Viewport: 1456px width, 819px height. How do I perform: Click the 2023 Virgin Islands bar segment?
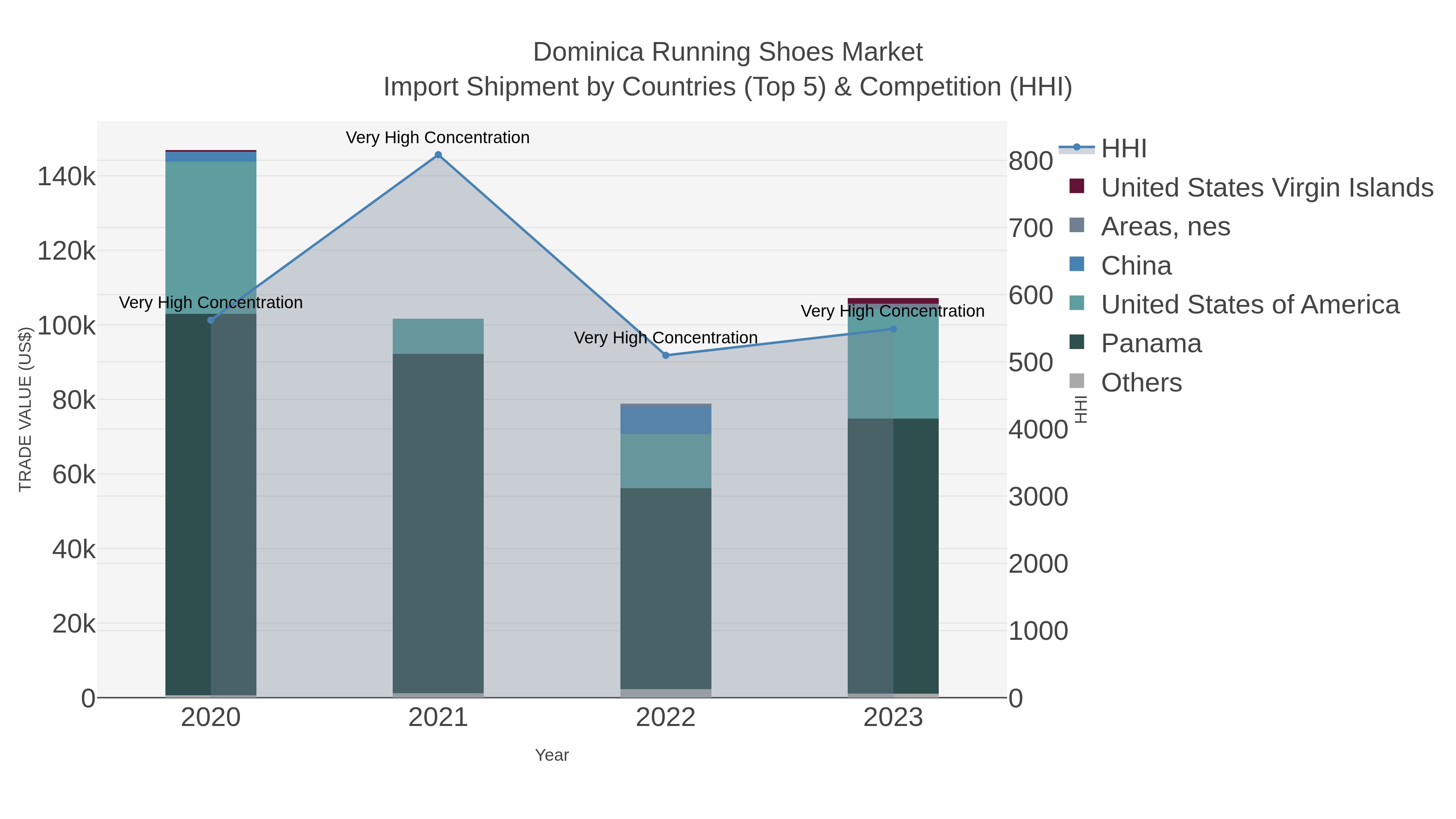(893, 301)
